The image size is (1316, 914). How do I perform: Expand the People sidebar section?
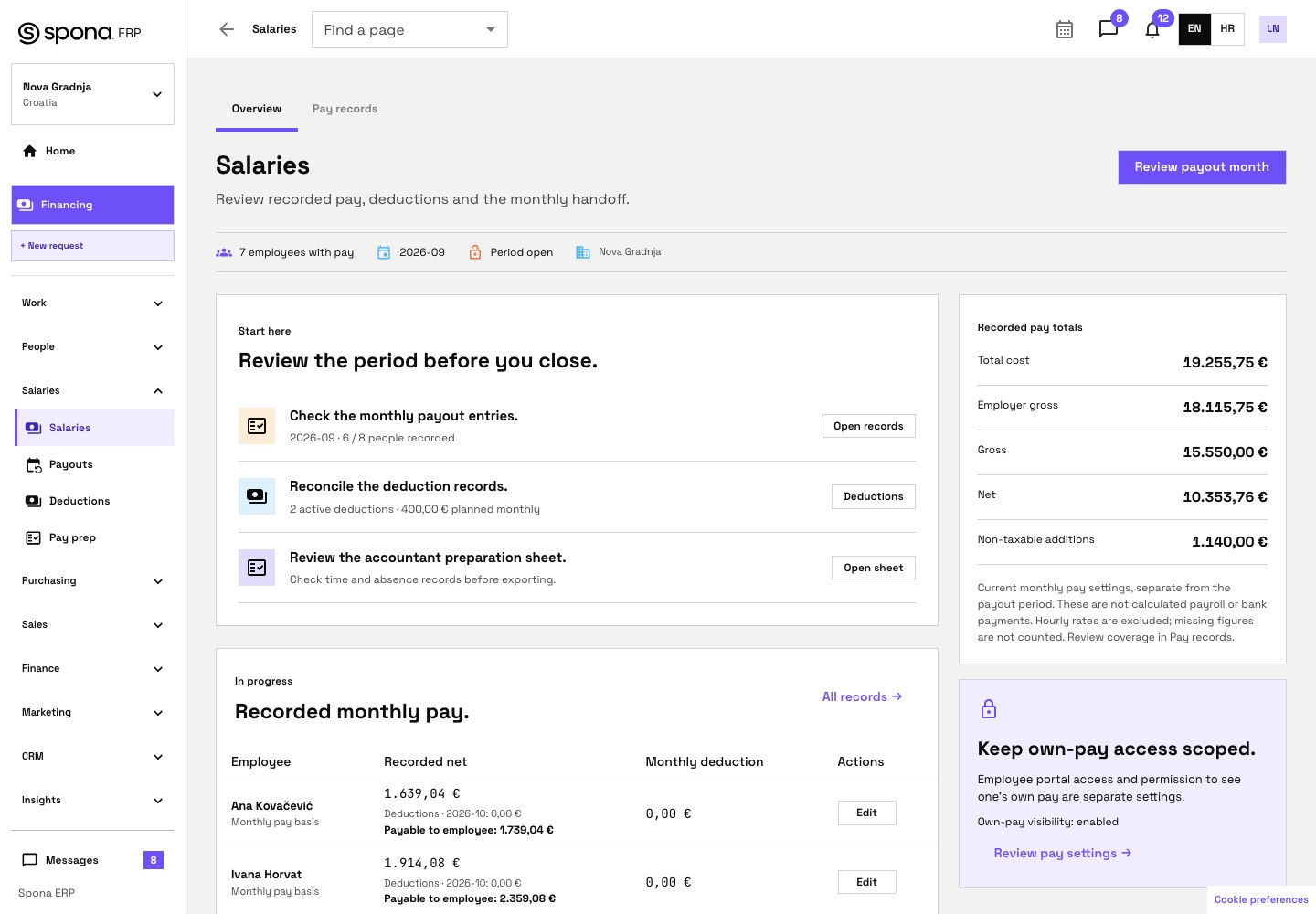click(92, 347)
